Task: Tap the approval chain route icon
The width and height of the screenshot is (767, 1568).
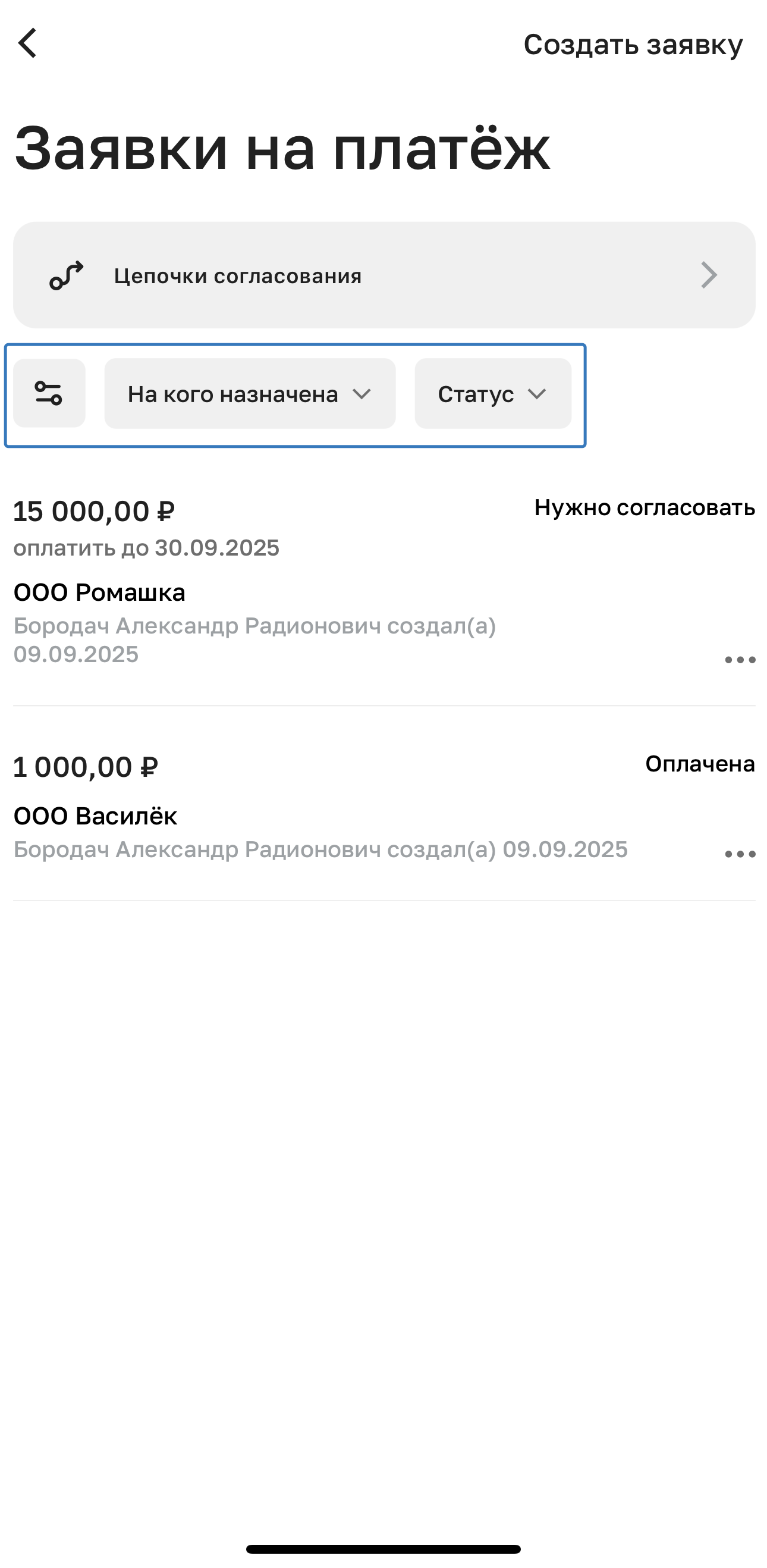Action: click(x=67, y=276)
